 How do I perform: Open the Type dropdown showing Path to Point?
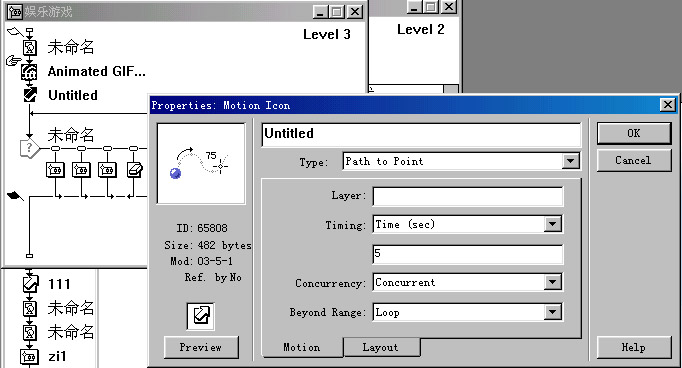coord(570,161)
